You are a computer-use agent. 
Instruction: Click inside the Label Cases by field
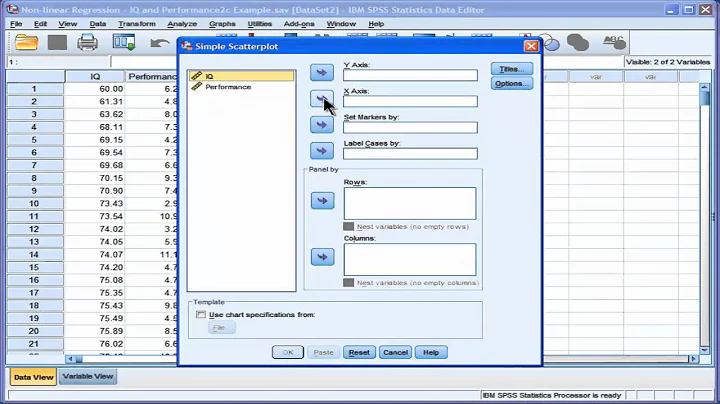pyautogui.click(x=410, y=154)
